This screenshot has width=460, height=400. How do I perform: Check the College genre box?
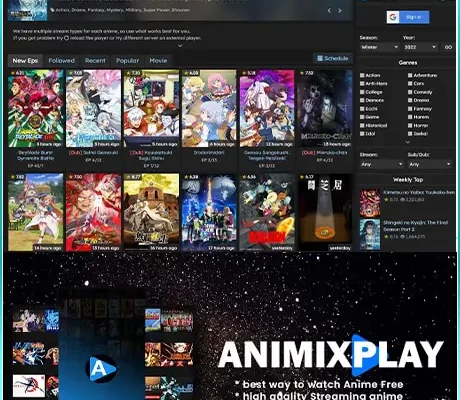[362, 92]
